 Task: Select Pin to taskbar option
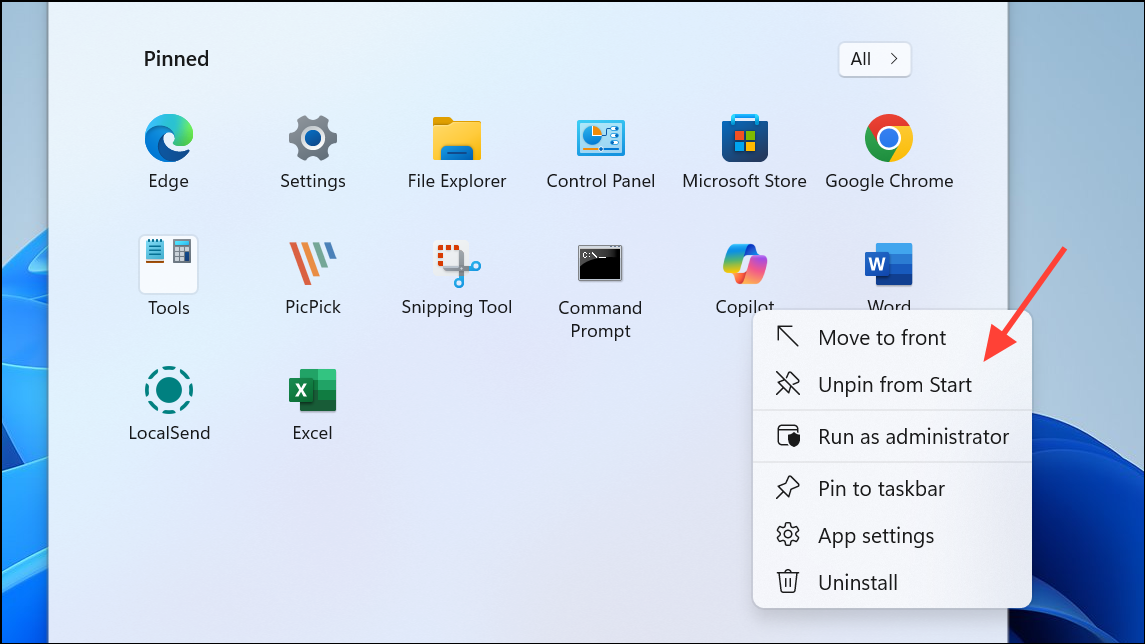pyautogui.click(x=892, y=488)
